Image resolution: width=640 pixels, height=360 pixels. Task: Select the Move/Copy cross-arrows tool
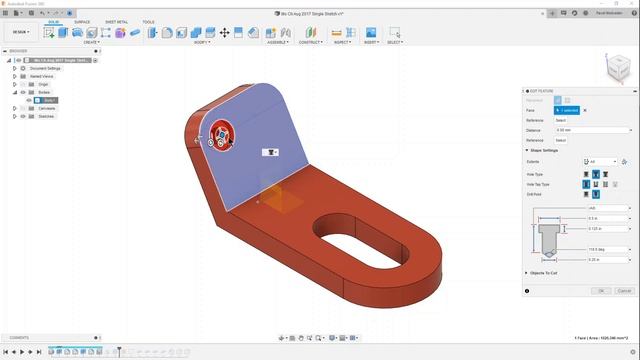click(x=224, y=33)
